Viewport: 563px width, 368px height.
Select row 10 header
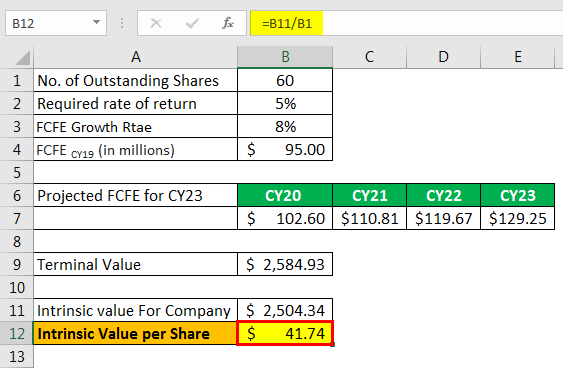pyautogui.click(x=17, y=287)
